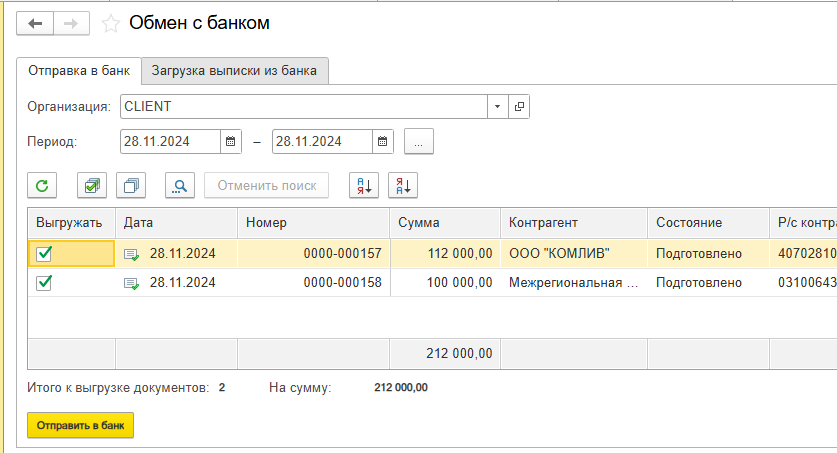Click the back navigation arrow
The height and width of the screenshot is (453, 837).
[x=35, y=23]
